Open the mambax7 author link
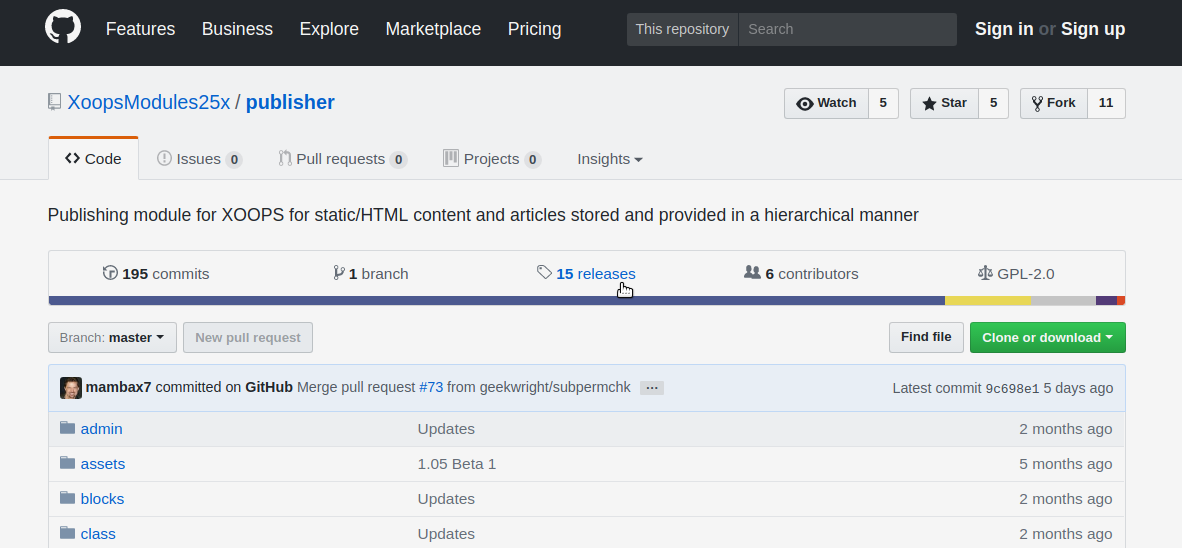Viewport: 1182px width, 548px height. 118,387
